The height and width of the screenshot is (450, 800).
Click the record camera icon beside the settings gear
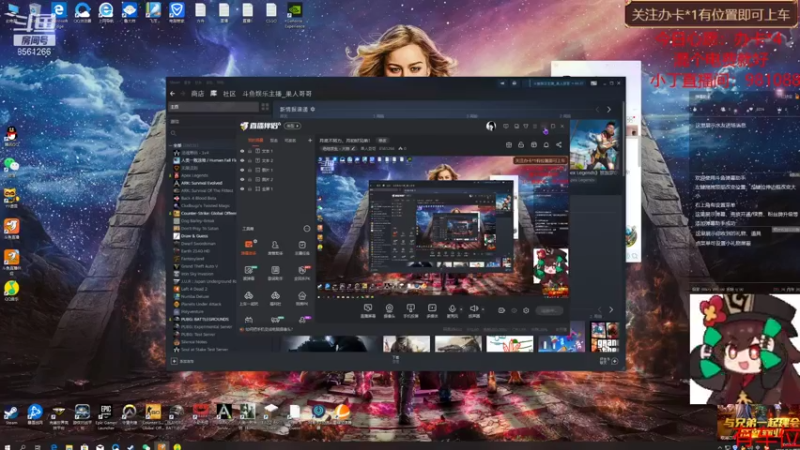(x=502, y=310)
